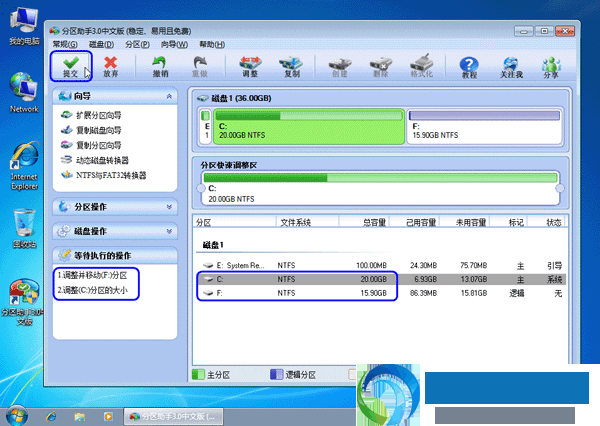Open the 向导(W) menu
The height and width of the screenshot is (426, 600).
point(174,44)
